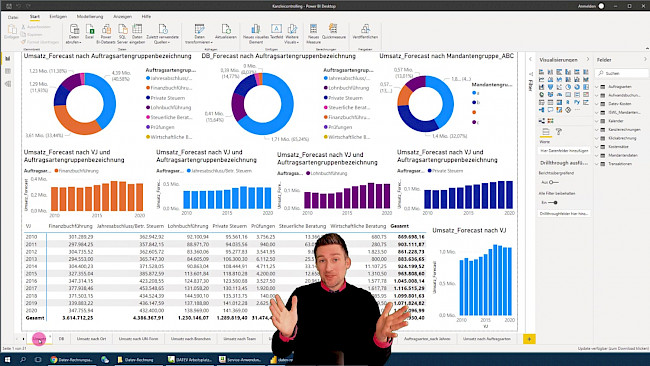
Task: Toggle the Alle Filter beibehalten switch
Action: (x=553, y=203)
